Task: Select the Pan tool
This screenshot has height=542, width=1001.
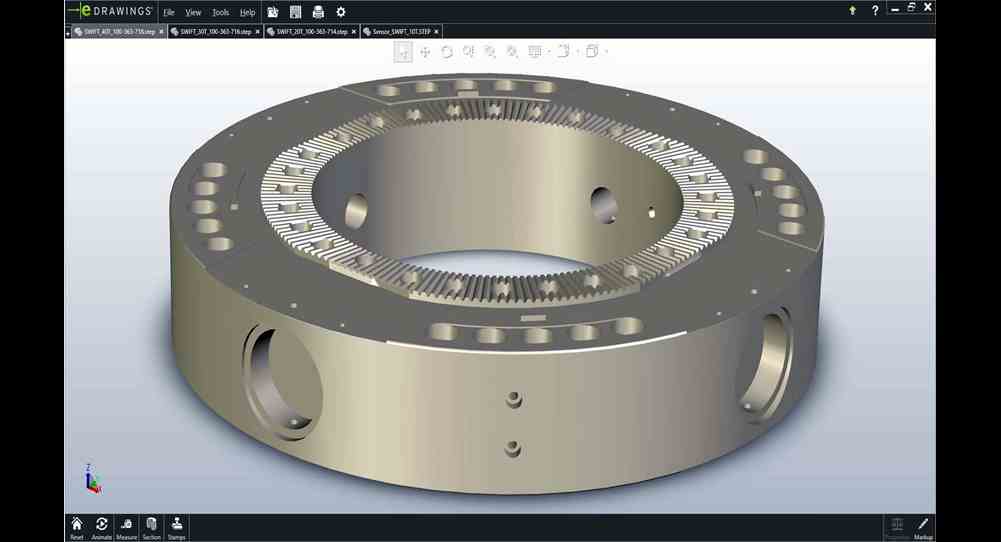Action: coord(425,52)
